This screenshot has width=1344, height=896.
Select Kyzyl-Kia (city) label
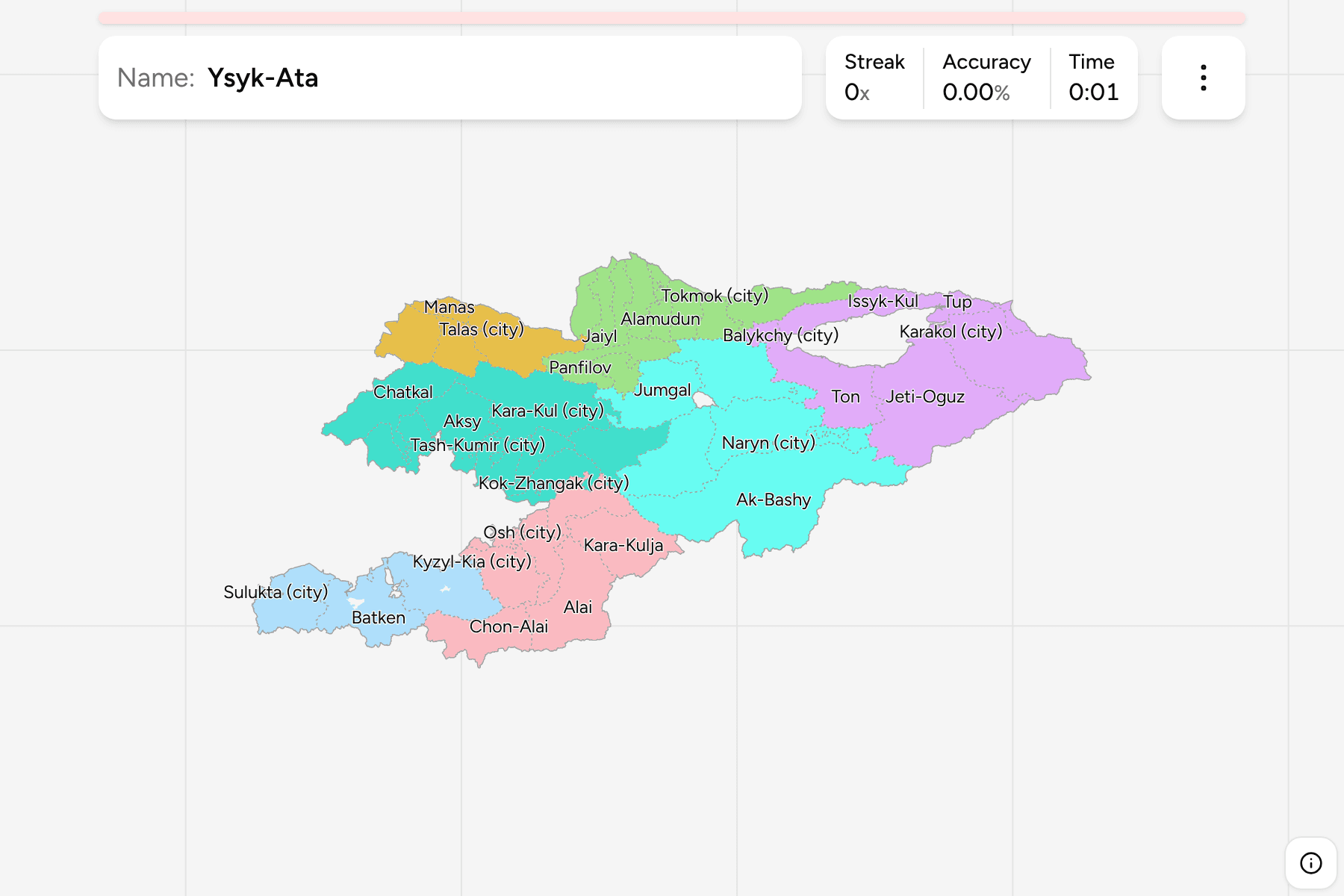tap(472, 561)
